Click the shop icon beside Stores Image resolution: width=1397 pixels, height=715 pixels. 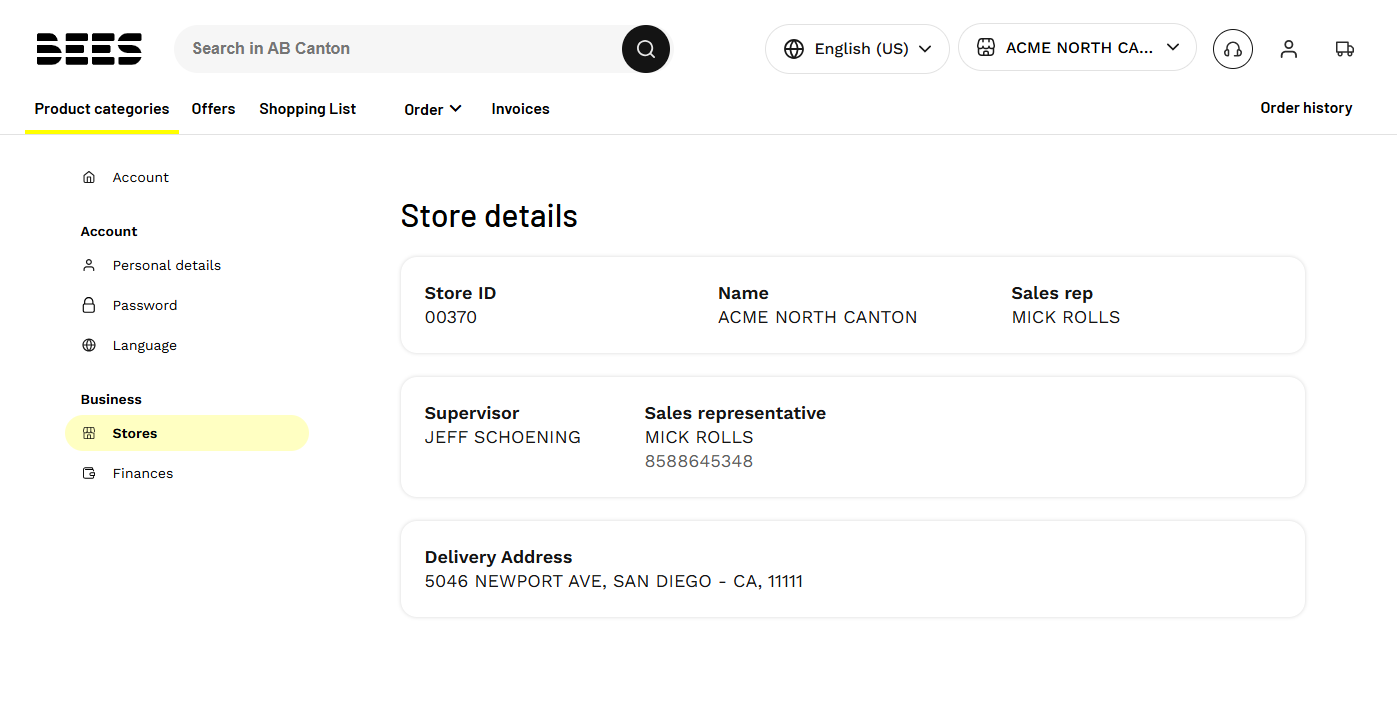[89, 433]
